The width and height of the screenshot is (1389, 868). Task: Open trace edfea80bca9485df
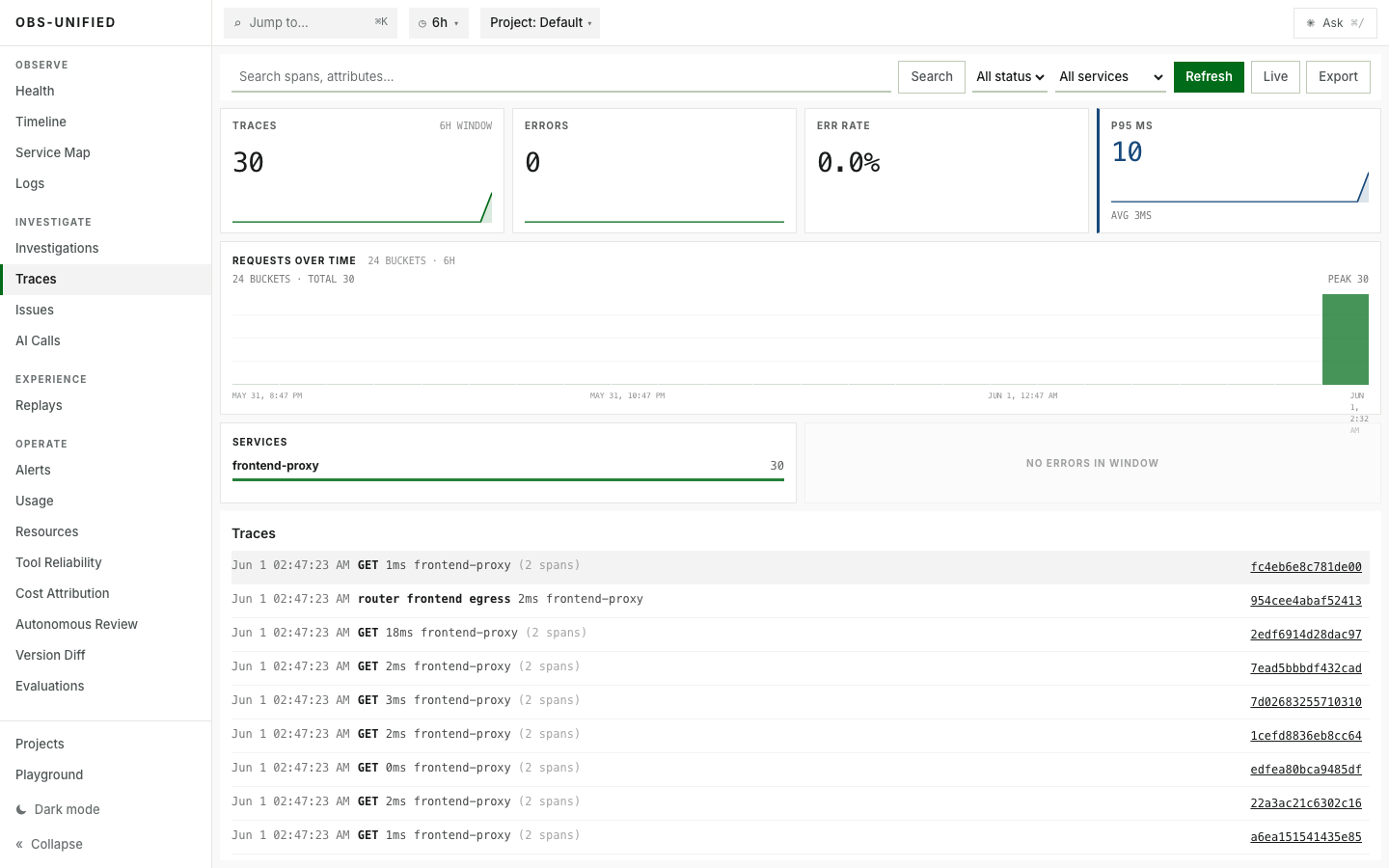pos(1306,770)
